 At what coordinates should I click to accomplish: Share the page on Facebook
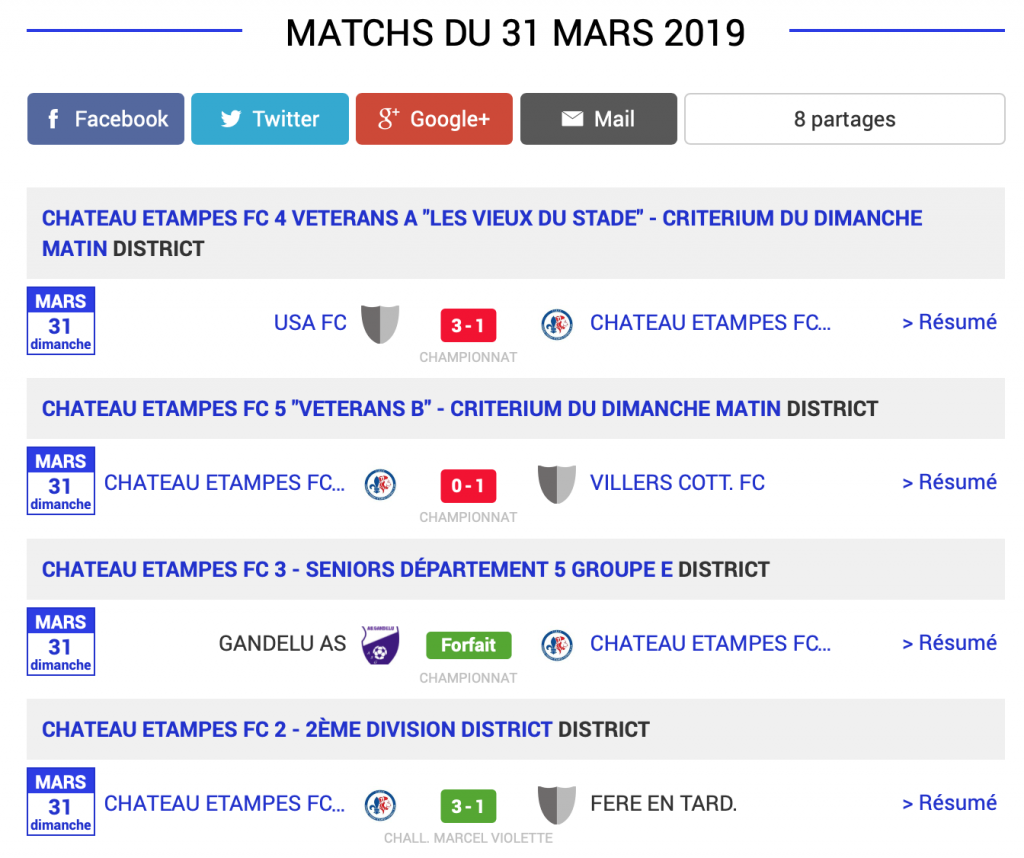click(x=106, y=119)
